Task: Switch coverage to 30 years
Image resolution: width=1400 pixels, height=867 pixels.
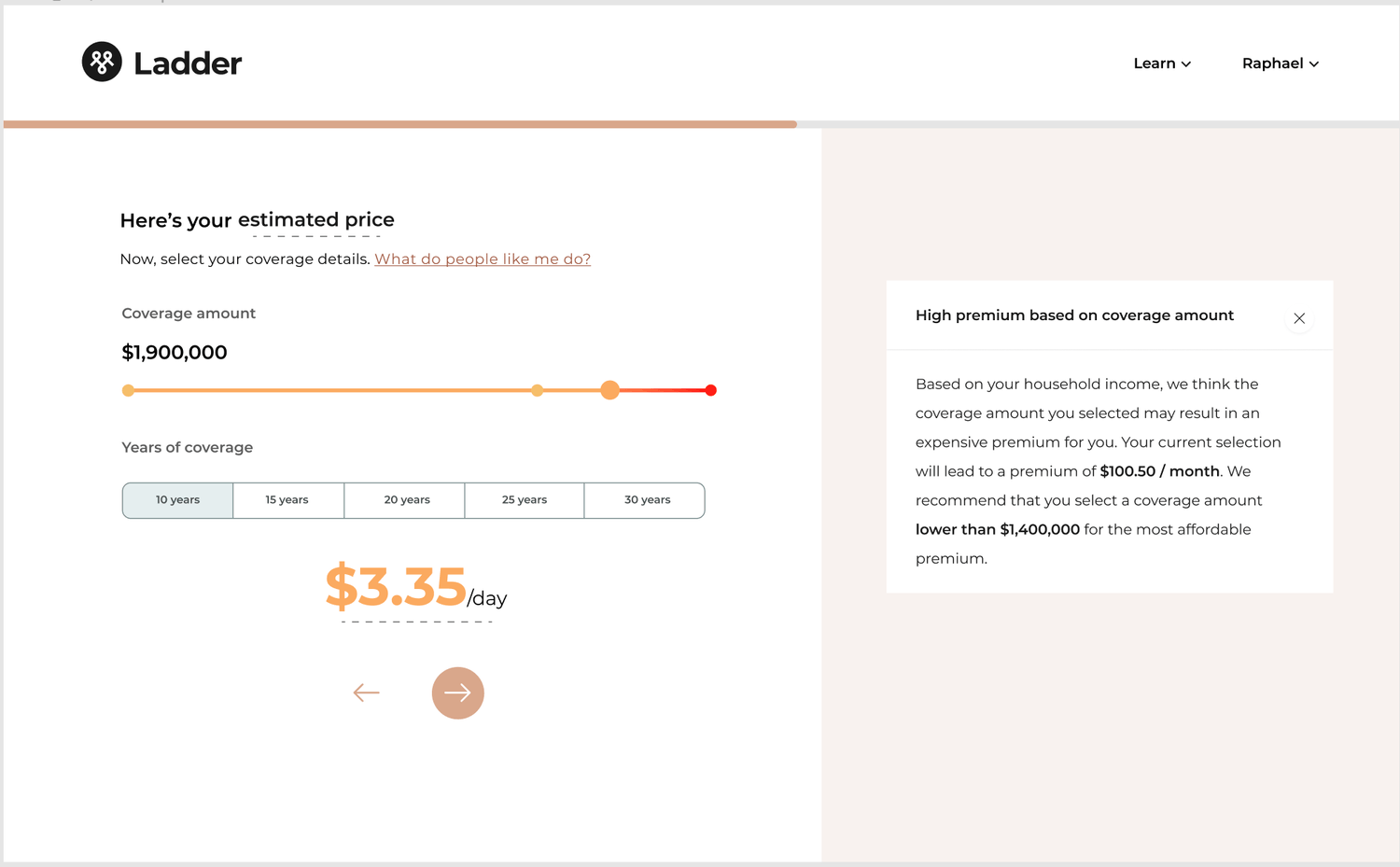Action: click(x=645, y=500)
